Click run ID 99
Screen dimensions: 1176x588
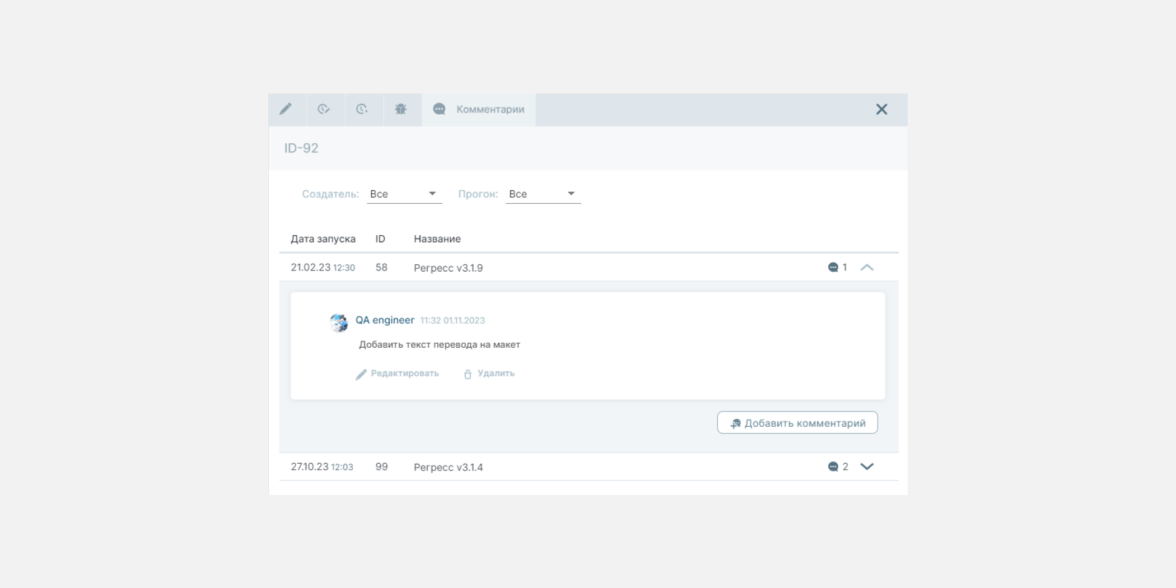(382, 466)
